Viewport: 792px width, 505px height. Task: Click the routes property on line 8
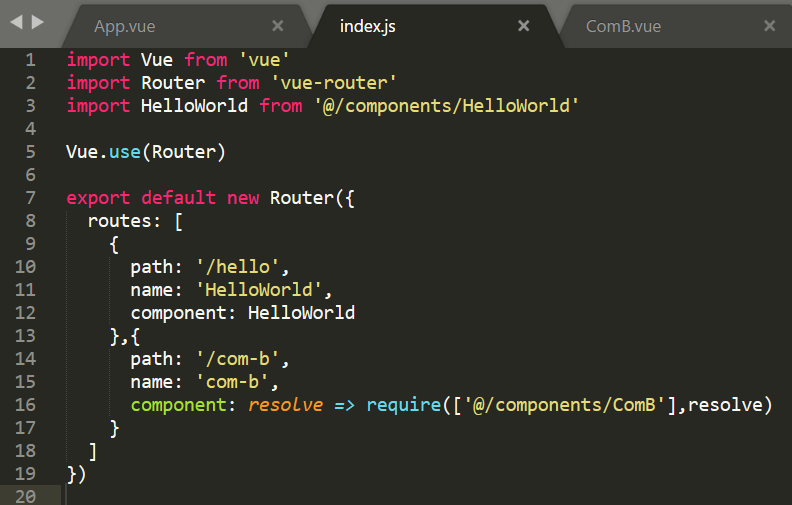120,221
